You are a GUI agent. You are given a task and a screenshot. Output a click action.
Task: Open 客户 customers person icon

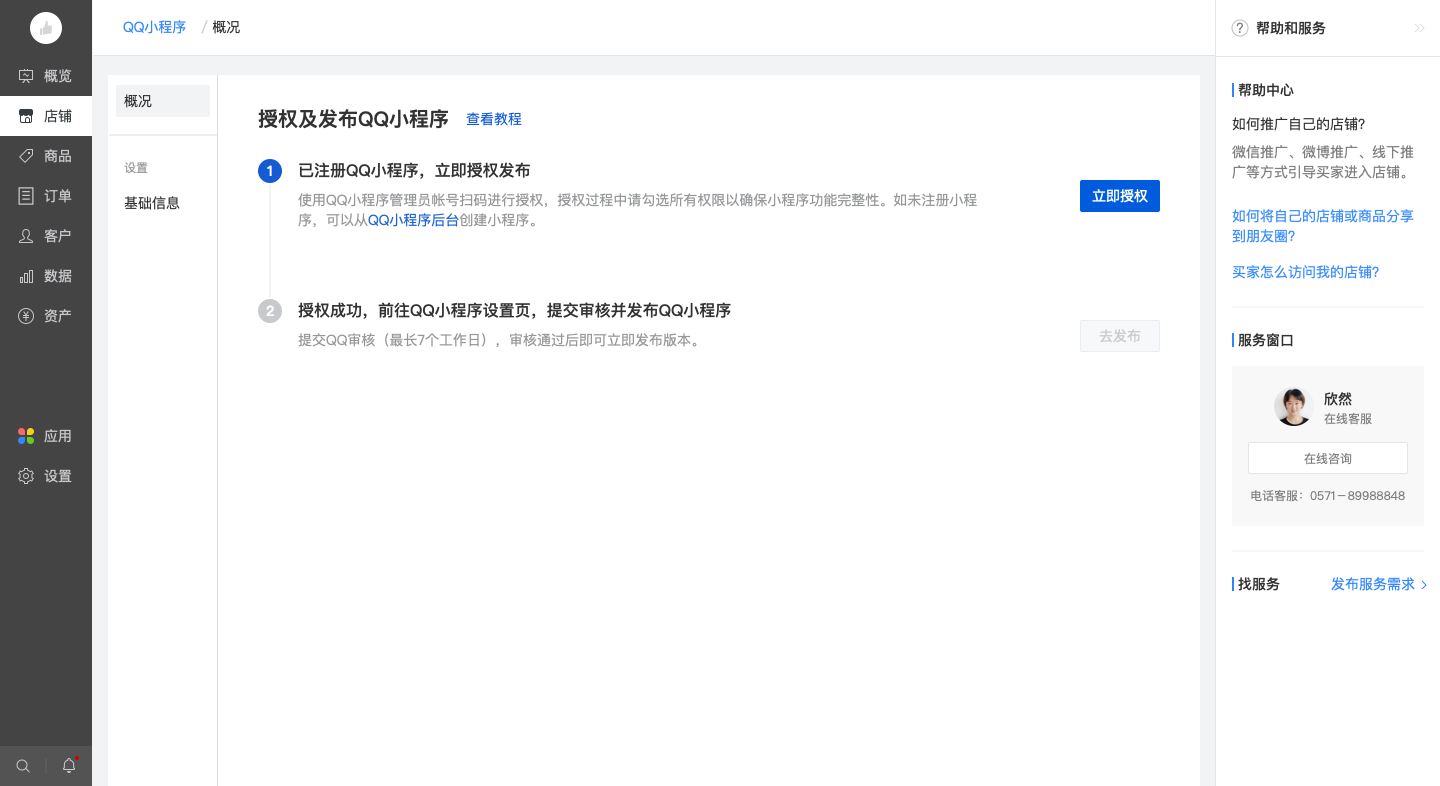(x=26, y=236)
